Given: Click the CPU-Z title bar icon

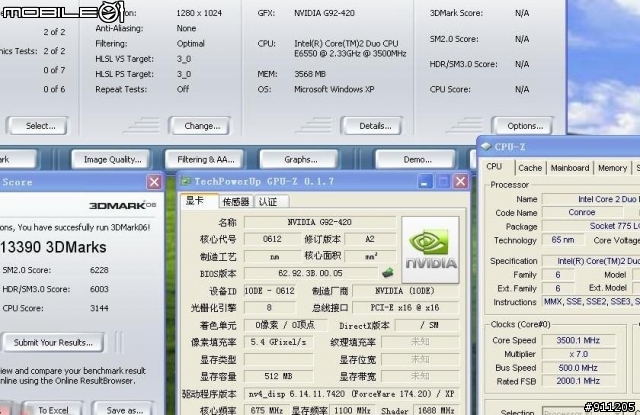Looking at the screenshot, I should pos(486,146).
